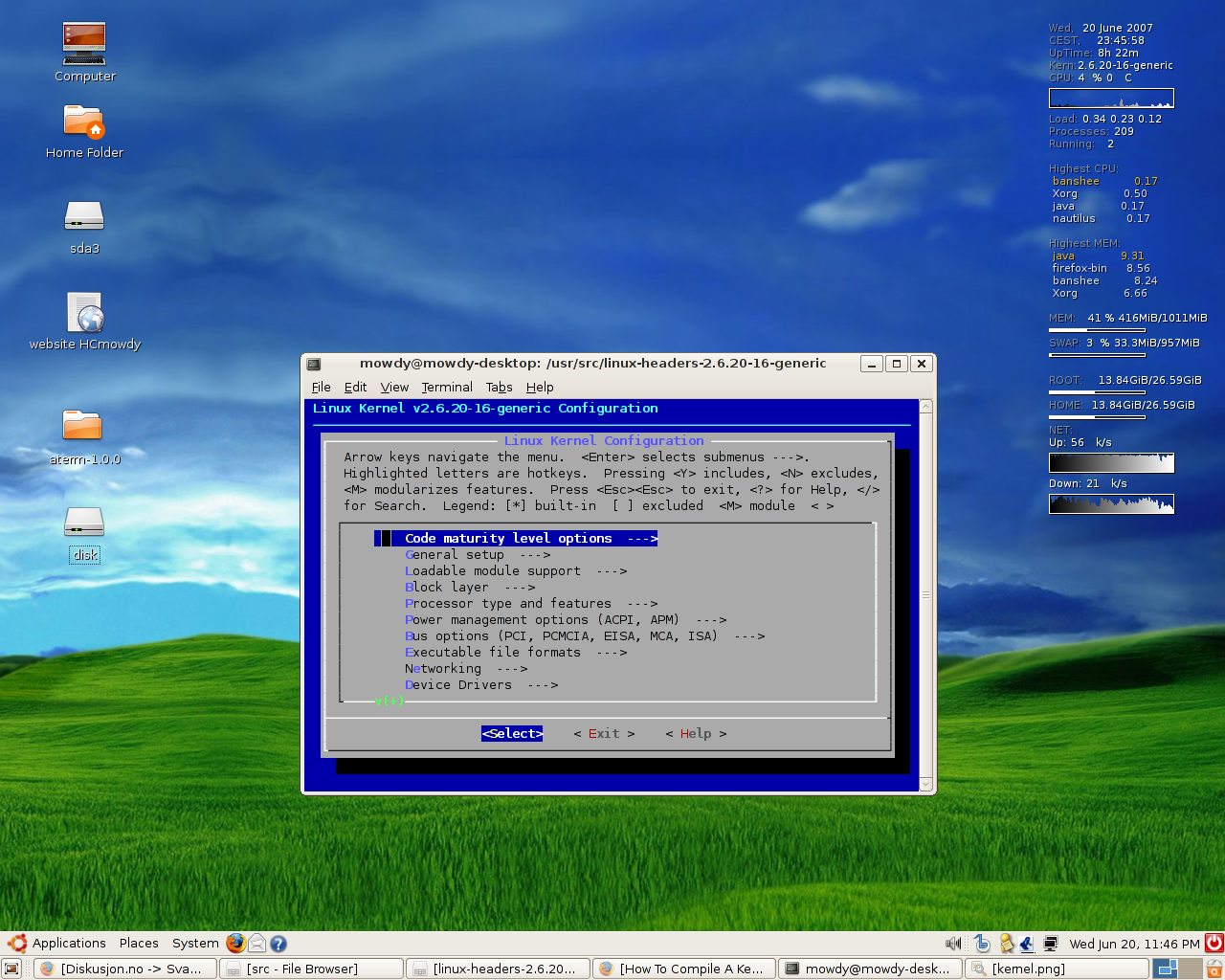Toggle the show desktop button
Image resolution: width=1225 pixels, height=980 pixels.
point(11,969)
